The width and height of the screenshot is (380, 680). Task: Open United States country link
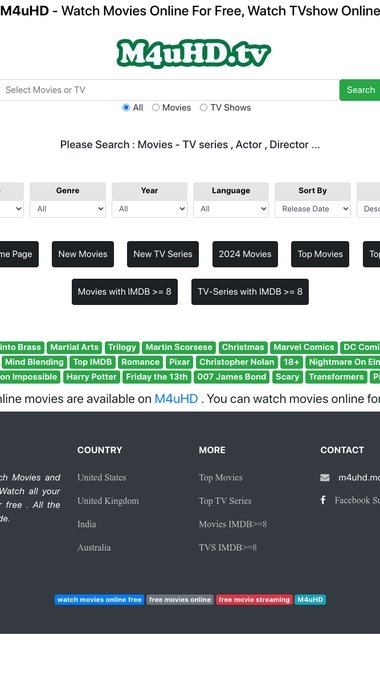coord(102,477)
